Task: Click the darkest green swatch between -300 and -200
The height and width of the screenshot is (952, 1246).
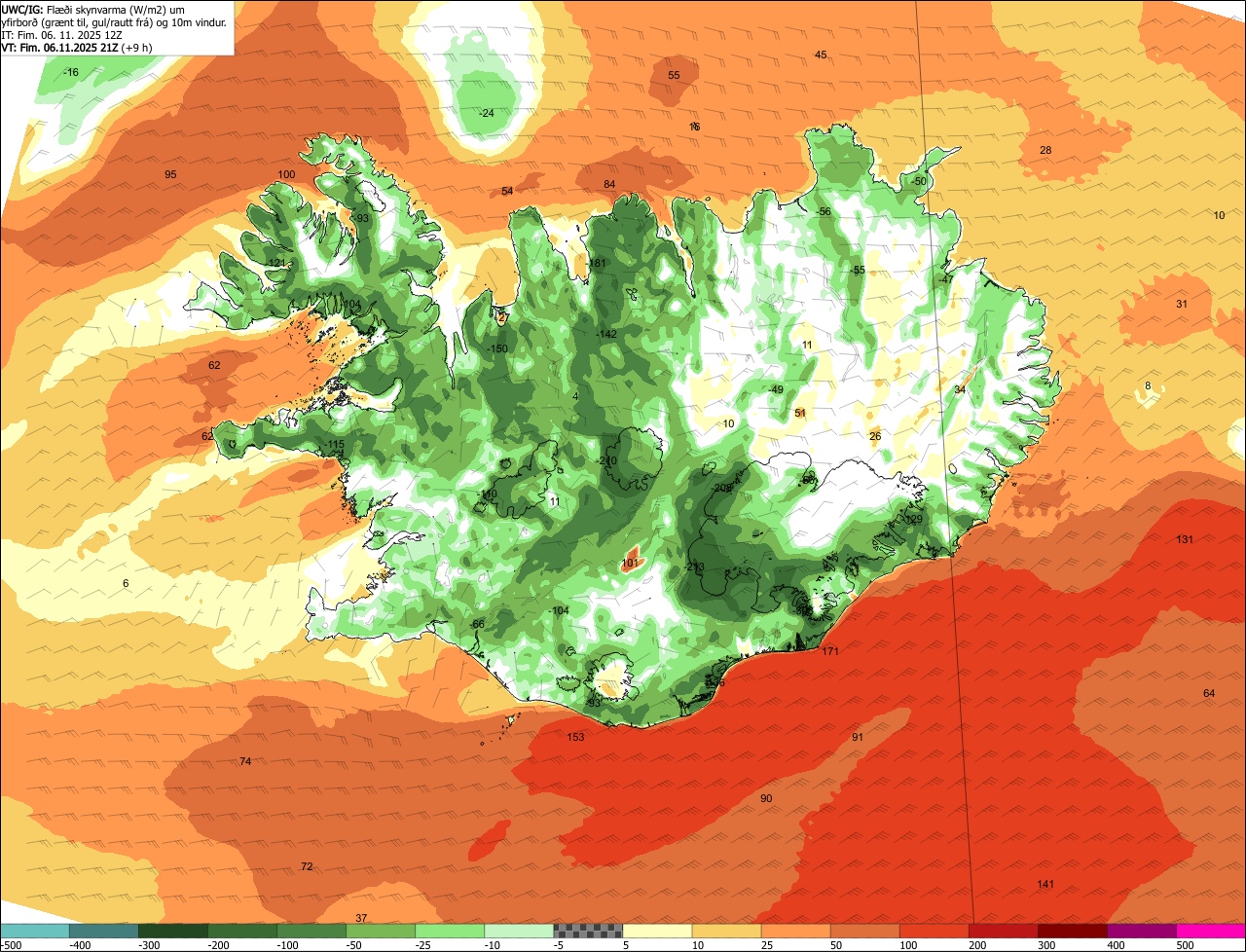Action: click(172, 931)
